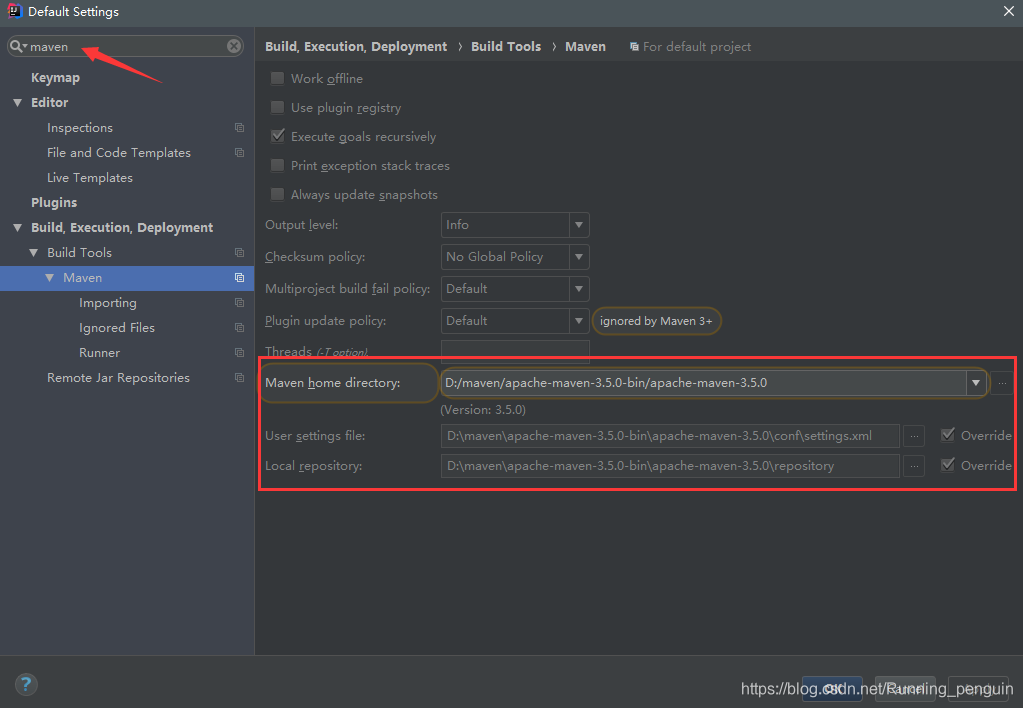Select Plugins in the settings tree

[x=54, y=202]
